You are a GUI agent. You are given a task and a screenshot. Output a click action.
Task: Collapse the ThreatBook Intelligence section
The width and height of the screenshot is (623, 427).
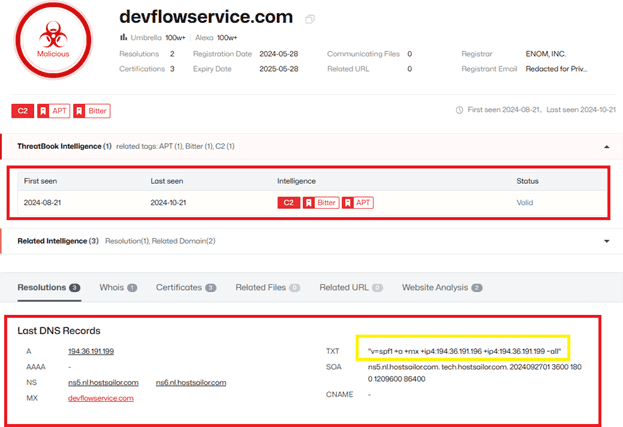(606, 146)
